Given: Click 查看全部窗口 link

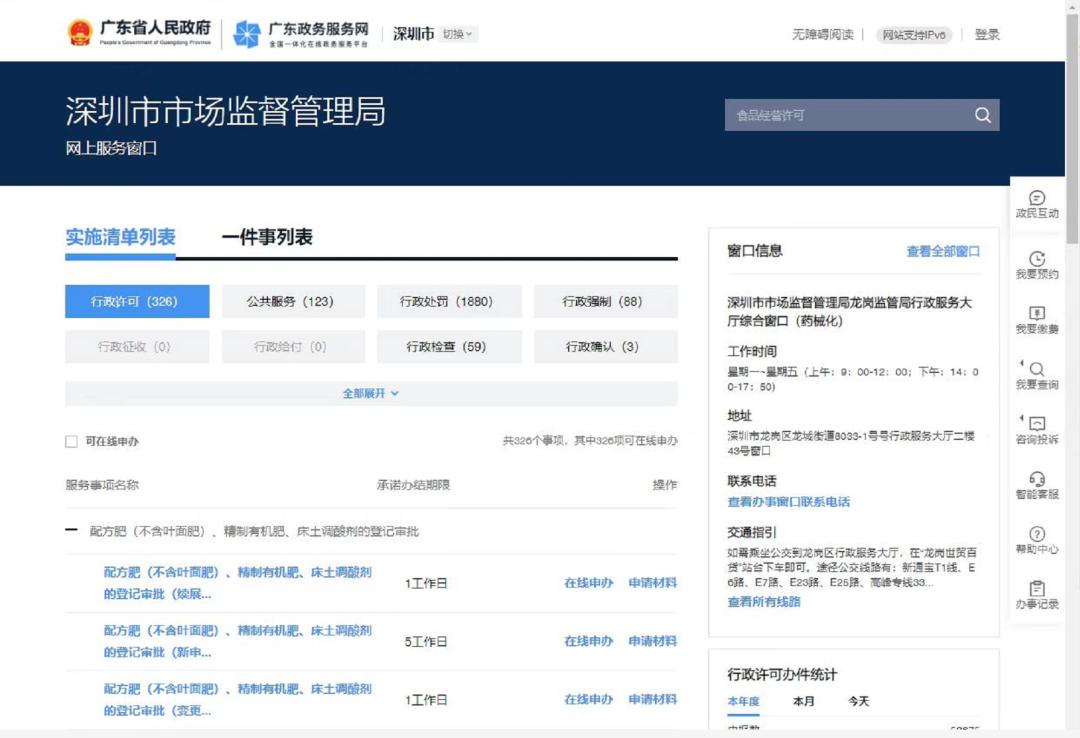Looking at the screenshot, I should pyautogui.click(x=943, y=252).
